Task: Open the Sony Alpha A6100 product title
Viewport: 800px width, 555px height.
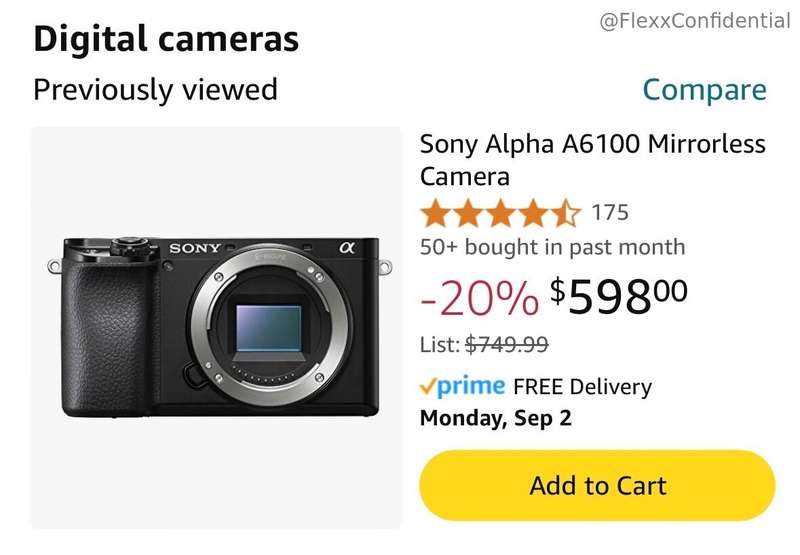Action: click(592, 160)
